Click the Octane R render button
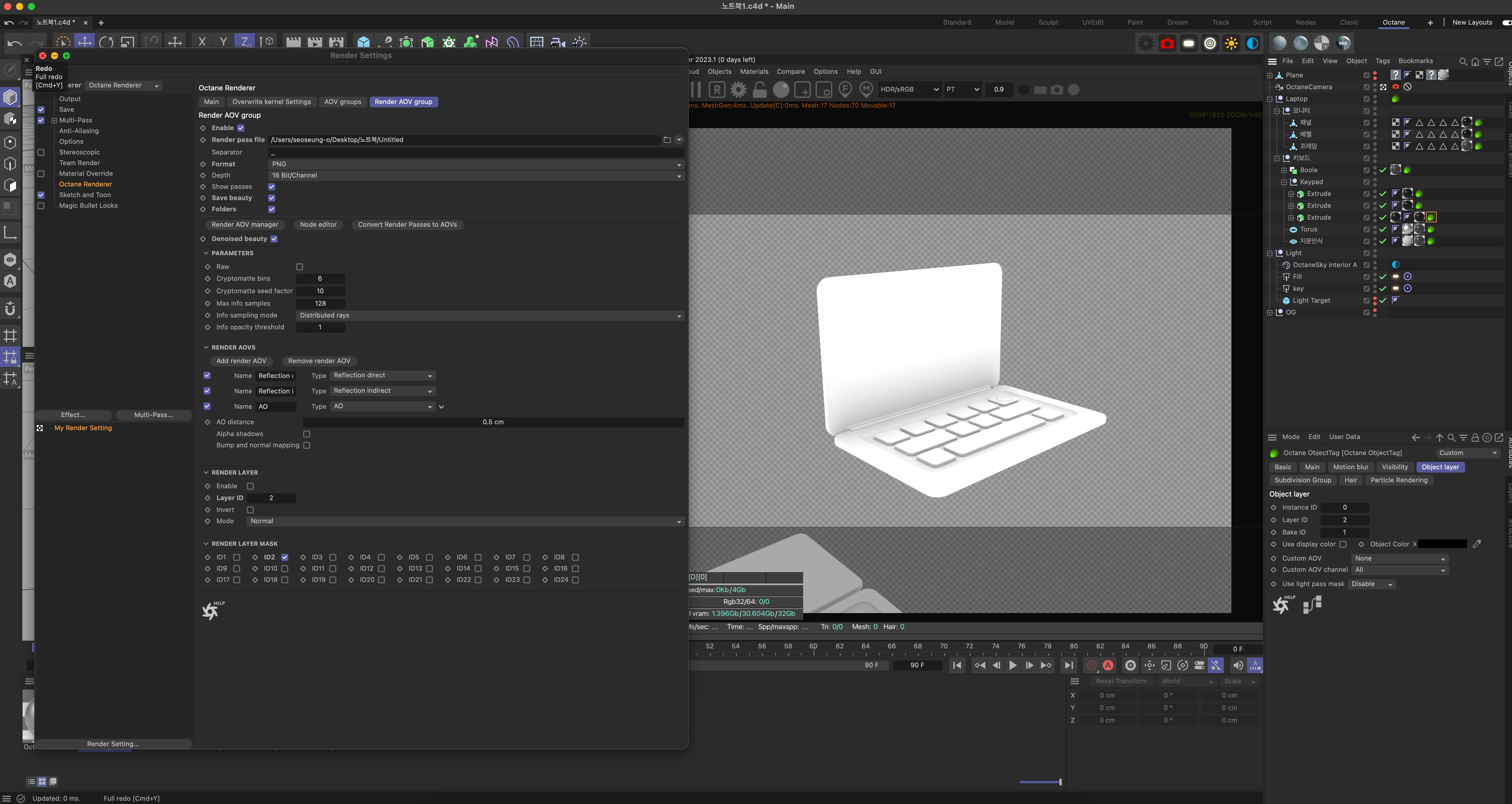The image size is (1512, 804). 717,90
